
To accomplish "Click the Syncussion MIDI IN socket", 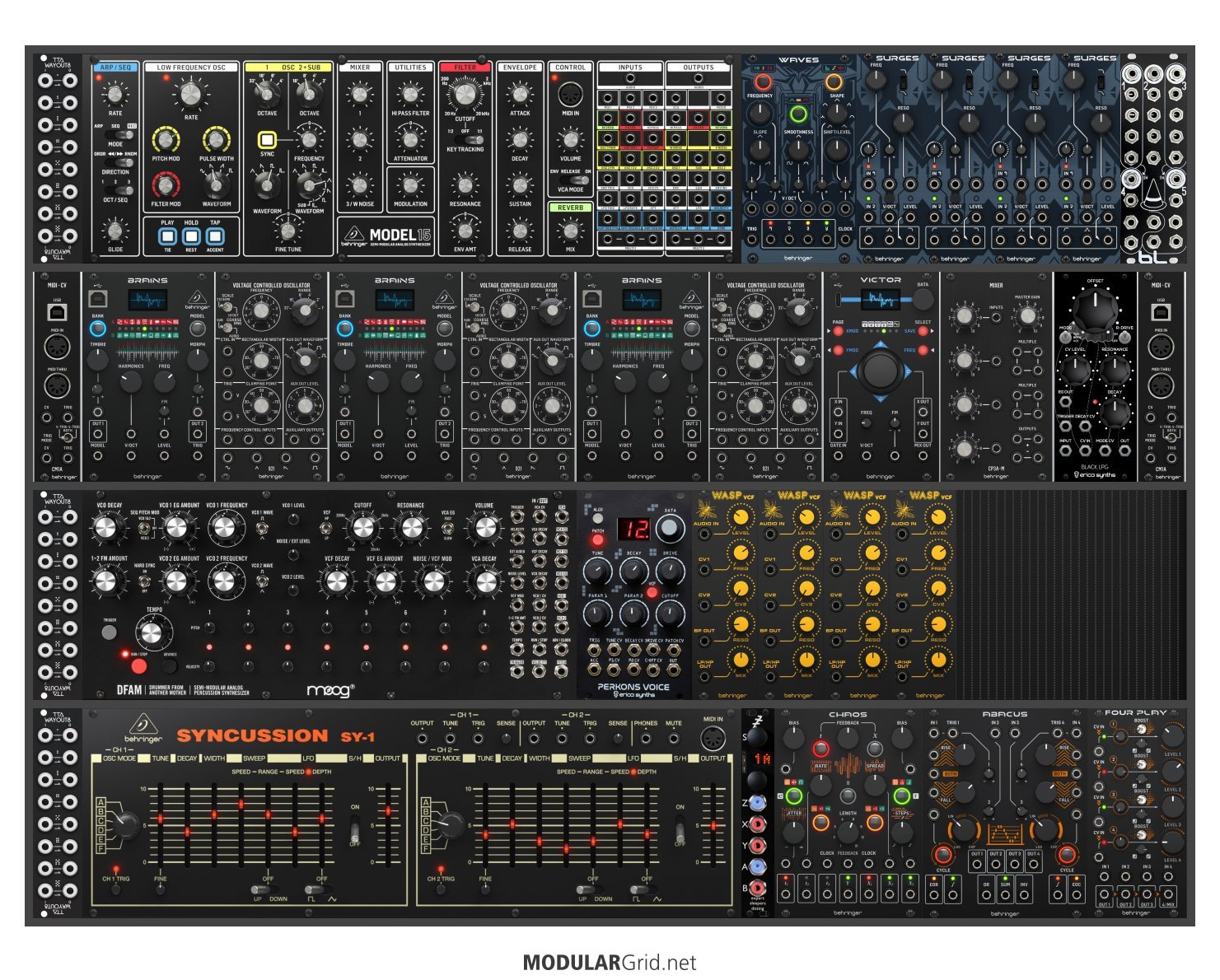I will 713,739.
